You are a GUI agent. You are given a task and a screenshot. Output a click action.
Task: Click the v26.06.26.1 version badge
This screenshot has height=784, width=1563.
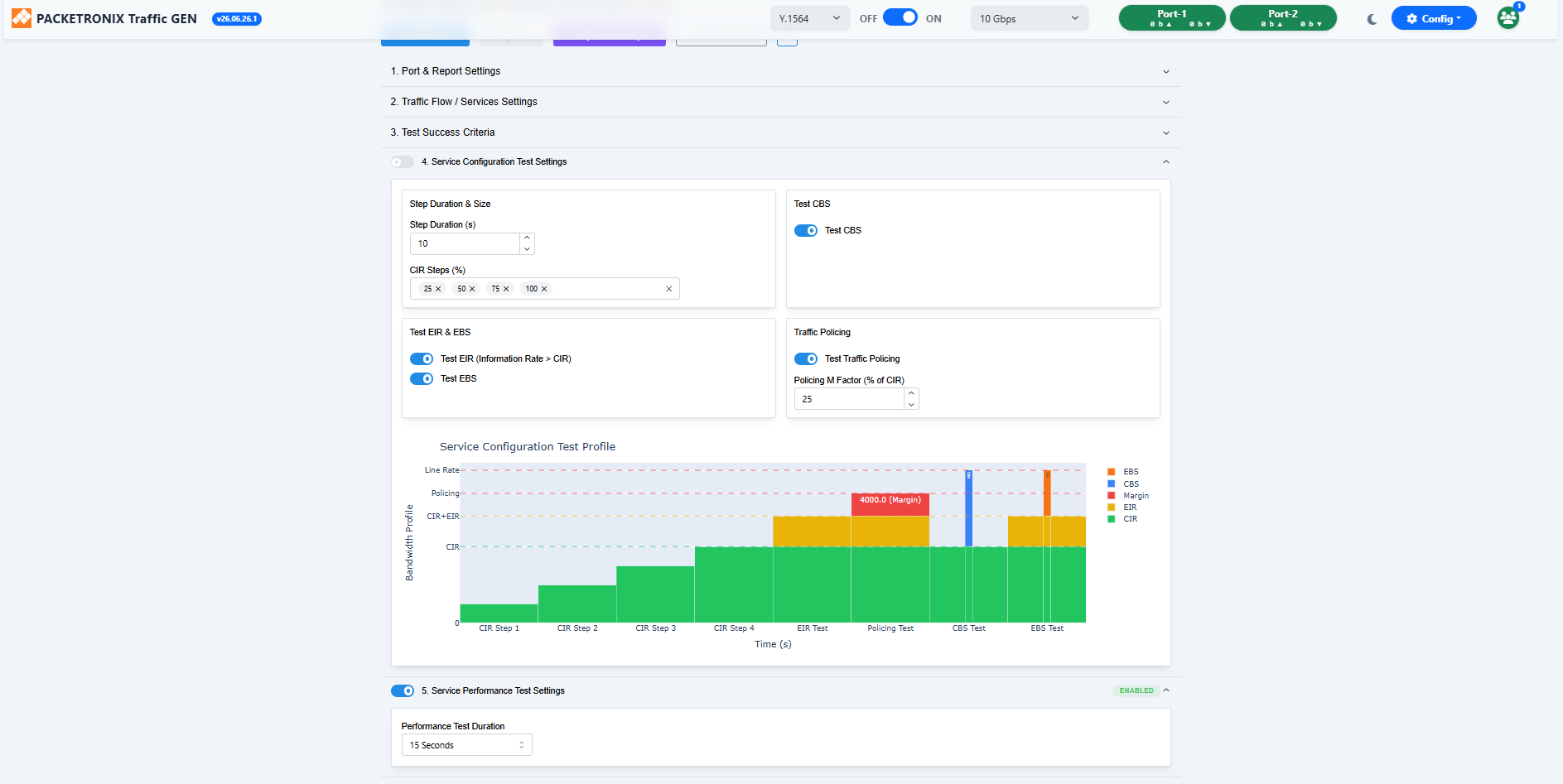click(x=237, y=19)
